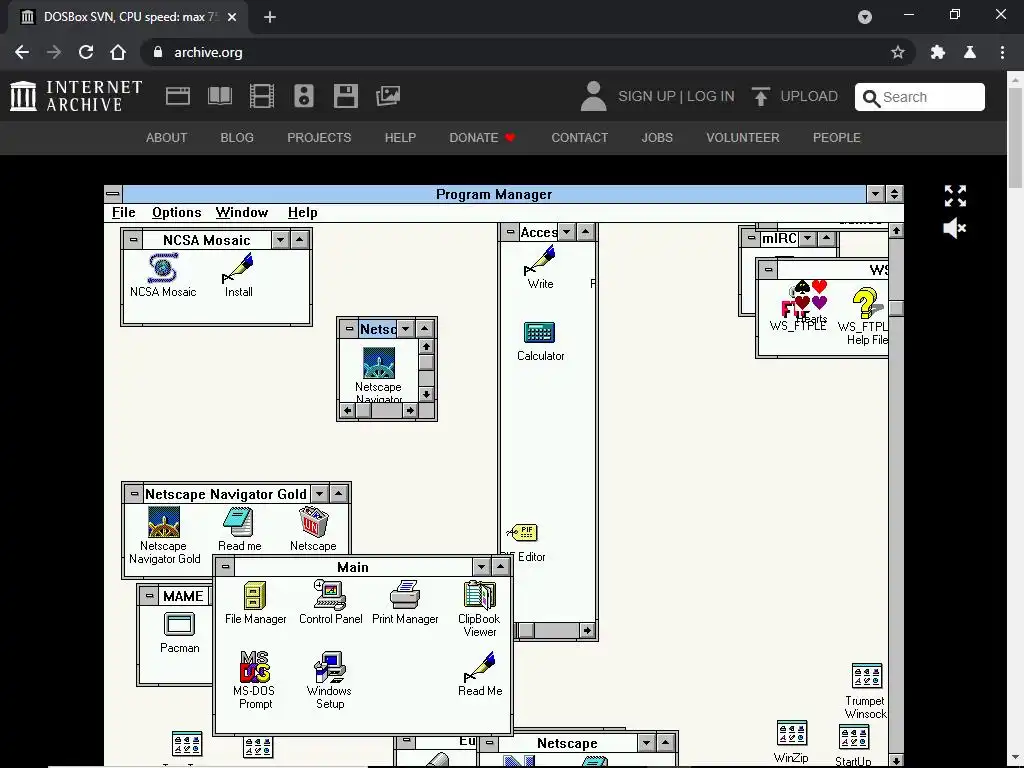Open the mIRC window control-menu box
Screen dimensions: 1024x768
point(751,238)
